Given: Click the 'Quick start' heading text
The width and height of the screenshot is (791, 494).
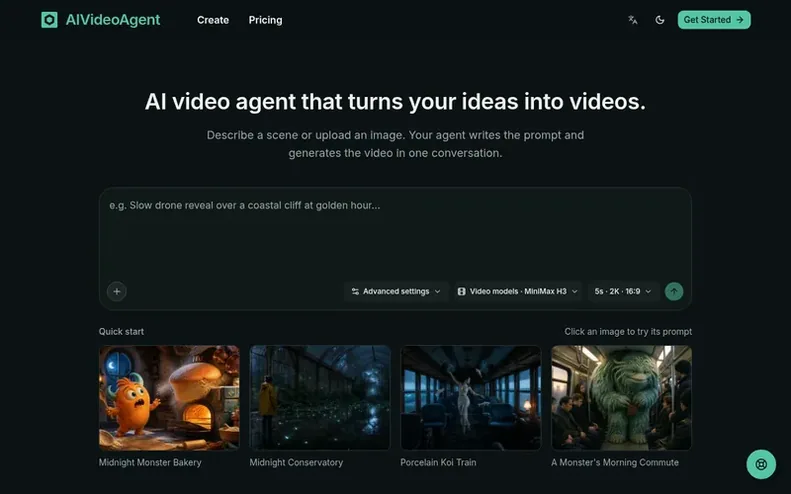Looking at the screenshot, I should [121, 332].
